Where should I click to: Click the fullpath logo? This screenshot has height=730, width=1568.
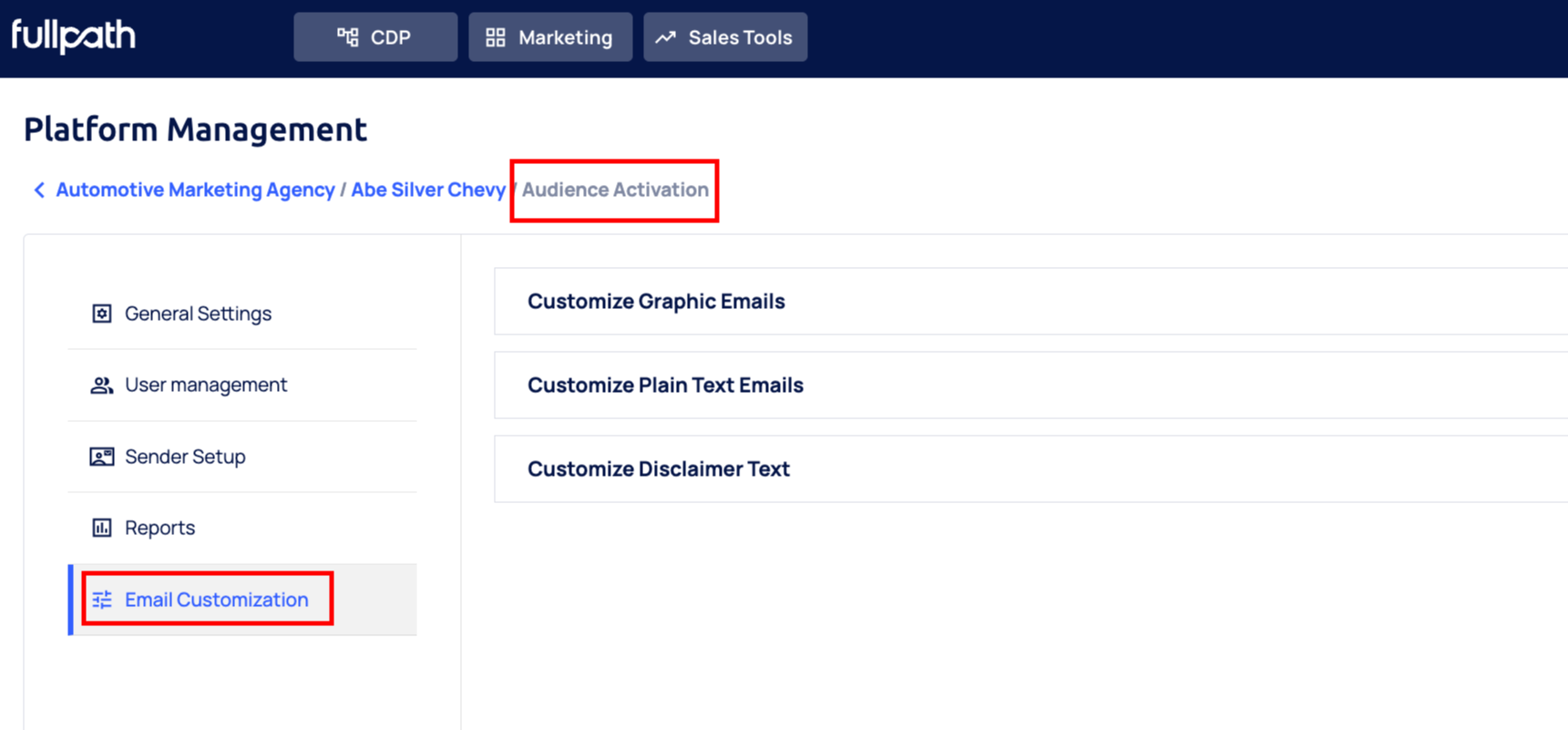pyautogui.click(x=73, y=36)
